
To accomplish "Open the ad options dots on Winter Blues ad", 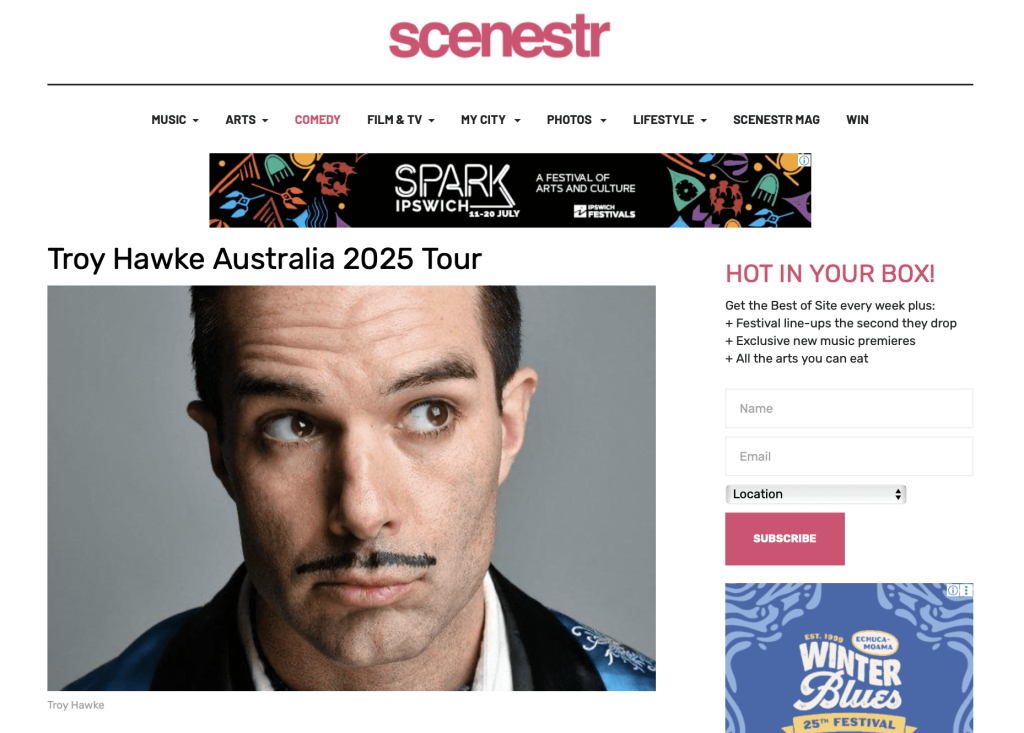I will (x=967, y=590).
